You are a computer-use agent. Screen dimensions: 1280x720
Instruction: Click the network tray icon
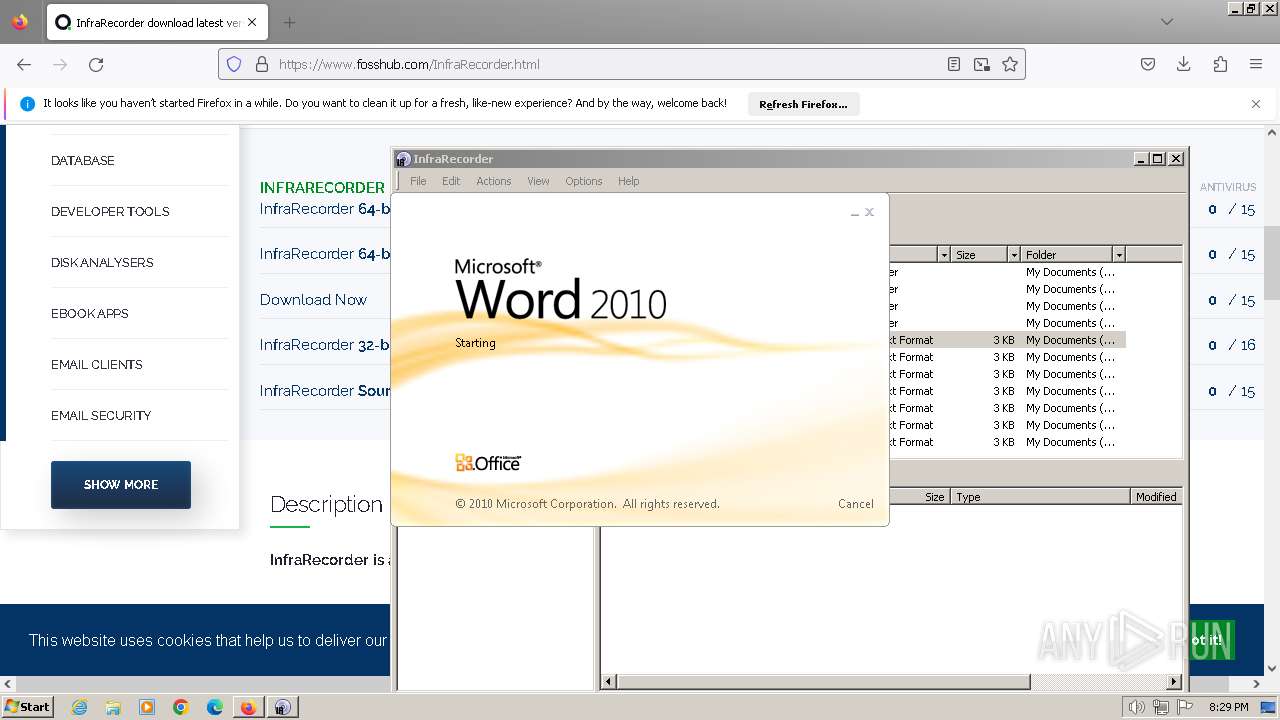tap(1161, 707)
